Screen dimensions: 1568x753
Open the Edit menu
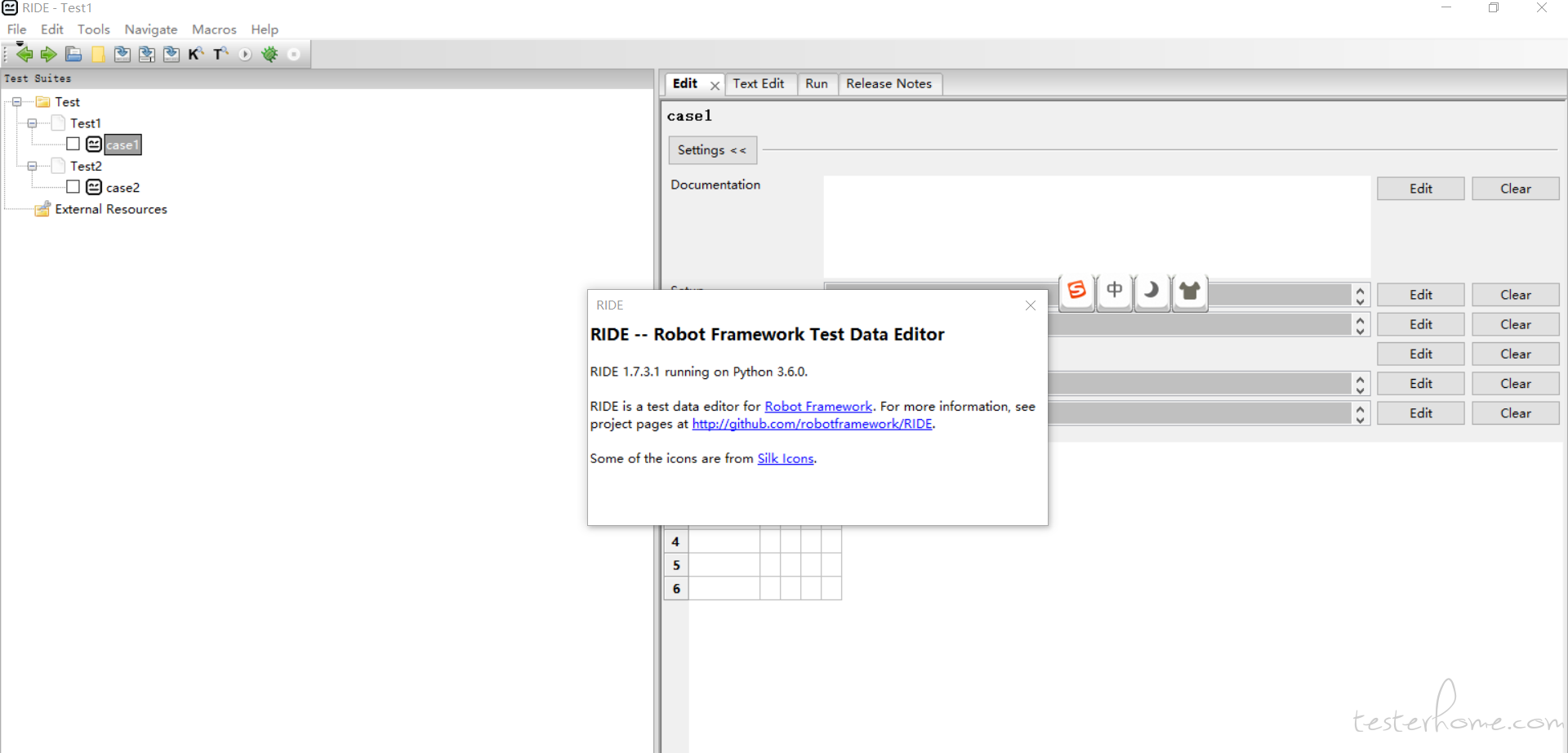[x=52, y=29]
